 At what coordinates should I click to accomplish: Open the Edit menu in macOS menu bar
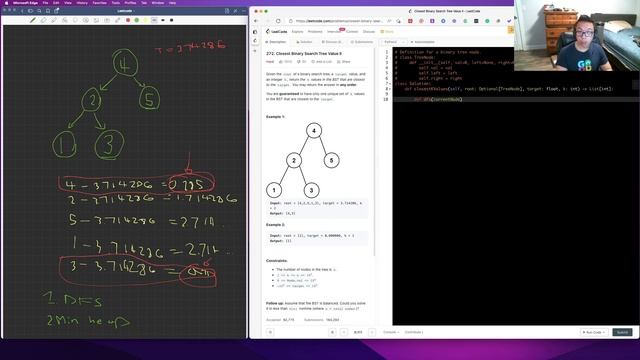click(56, 2)
